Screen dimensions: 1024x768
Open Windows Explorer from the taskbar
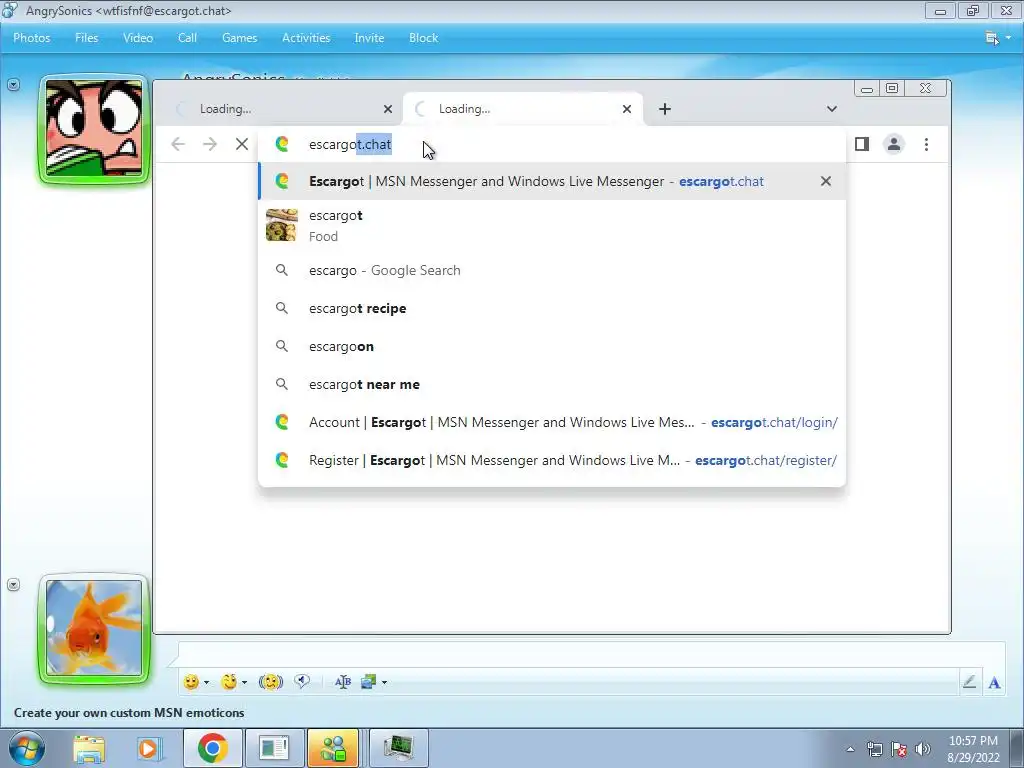pyautogui.click(x=89, y=748)
